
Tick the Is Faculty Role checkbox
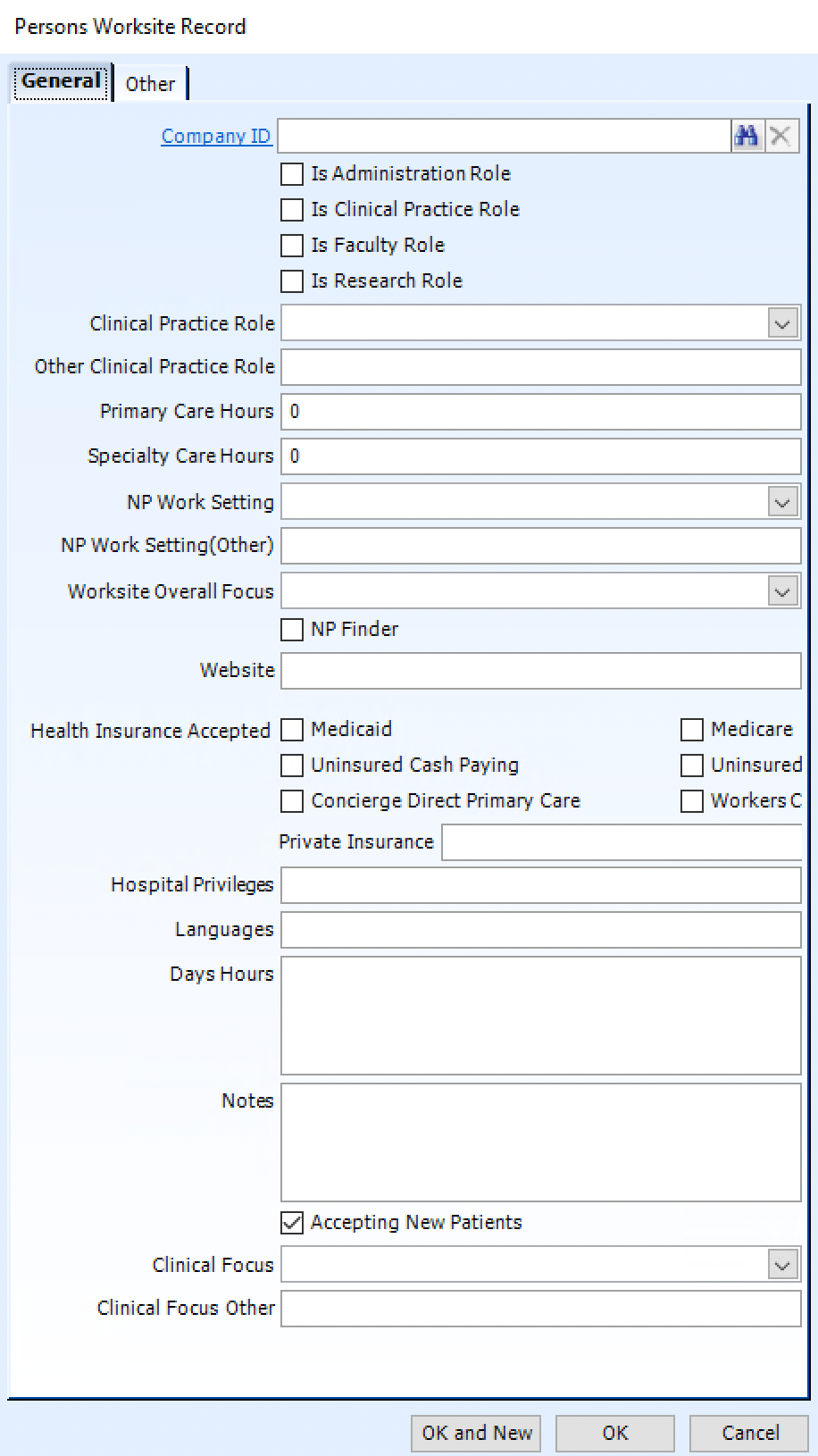[292, 245]
